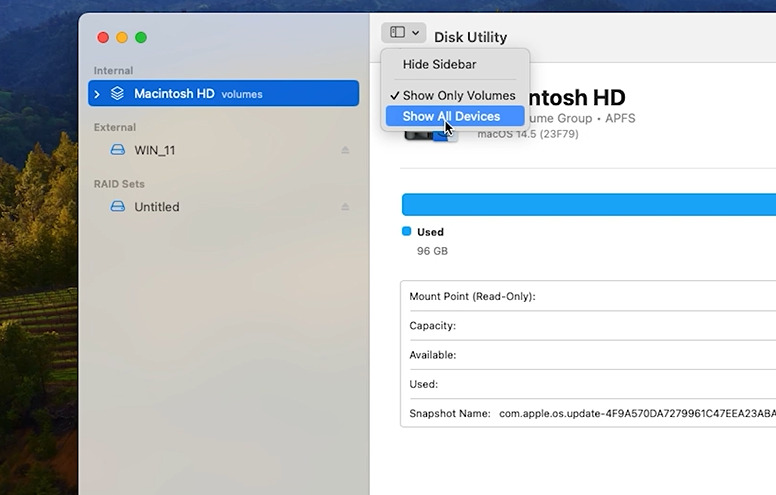The height and width of the screenshot is (495, 776).
Task: Click the 96 GB used value
Action: tap(432, 251)
